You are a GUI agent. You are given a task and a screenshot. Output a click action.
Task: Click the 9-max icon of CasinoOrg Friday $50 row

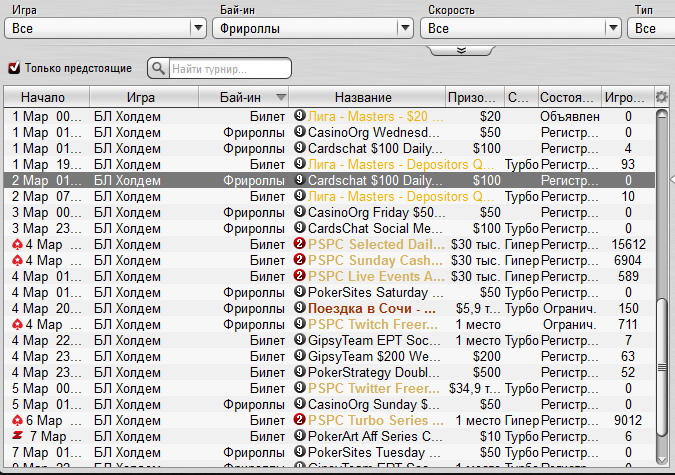tap(300, 211)
